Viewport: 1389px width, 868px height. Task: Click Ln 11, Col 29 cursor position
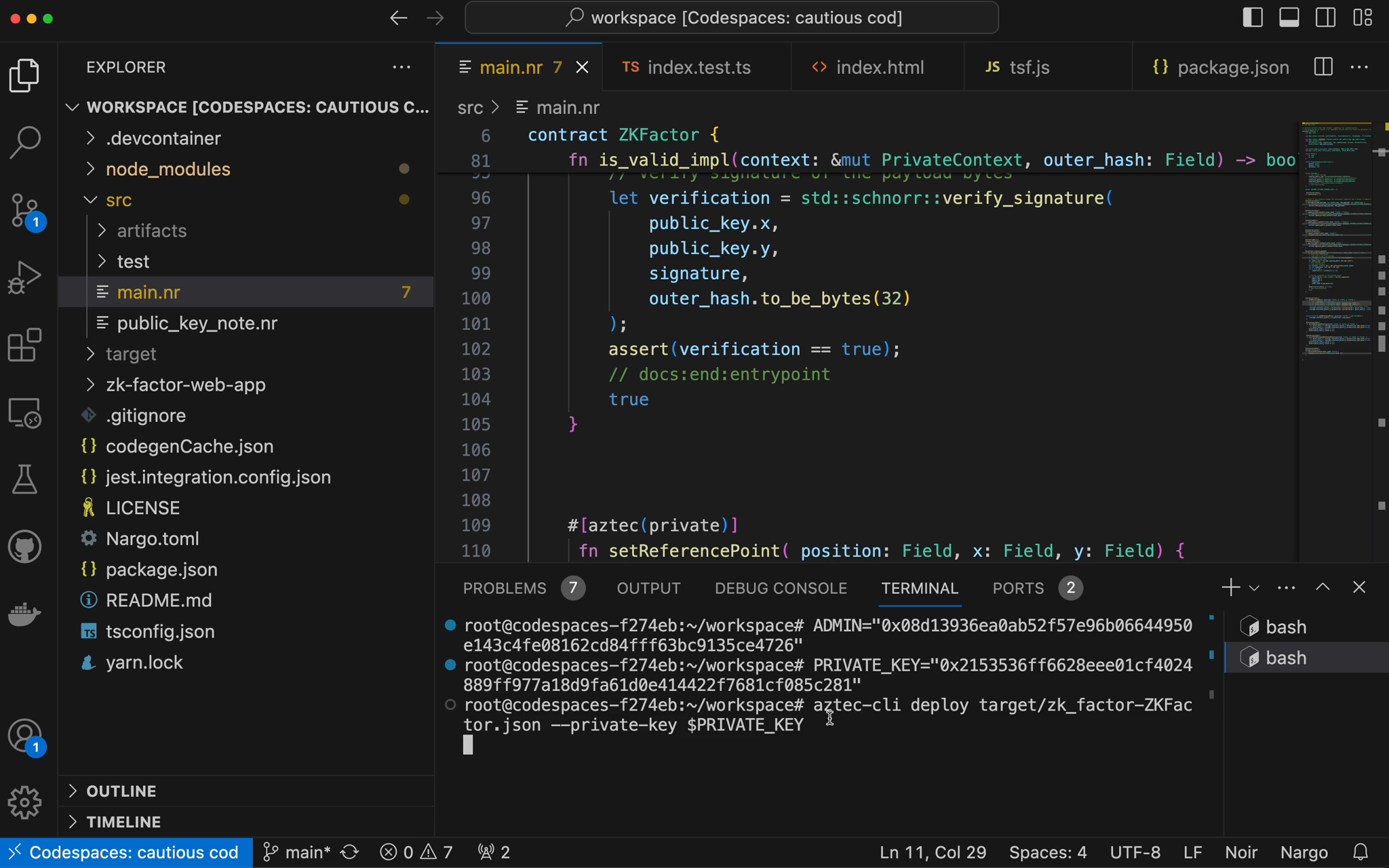pyautogui.click(x=933, y=852)
